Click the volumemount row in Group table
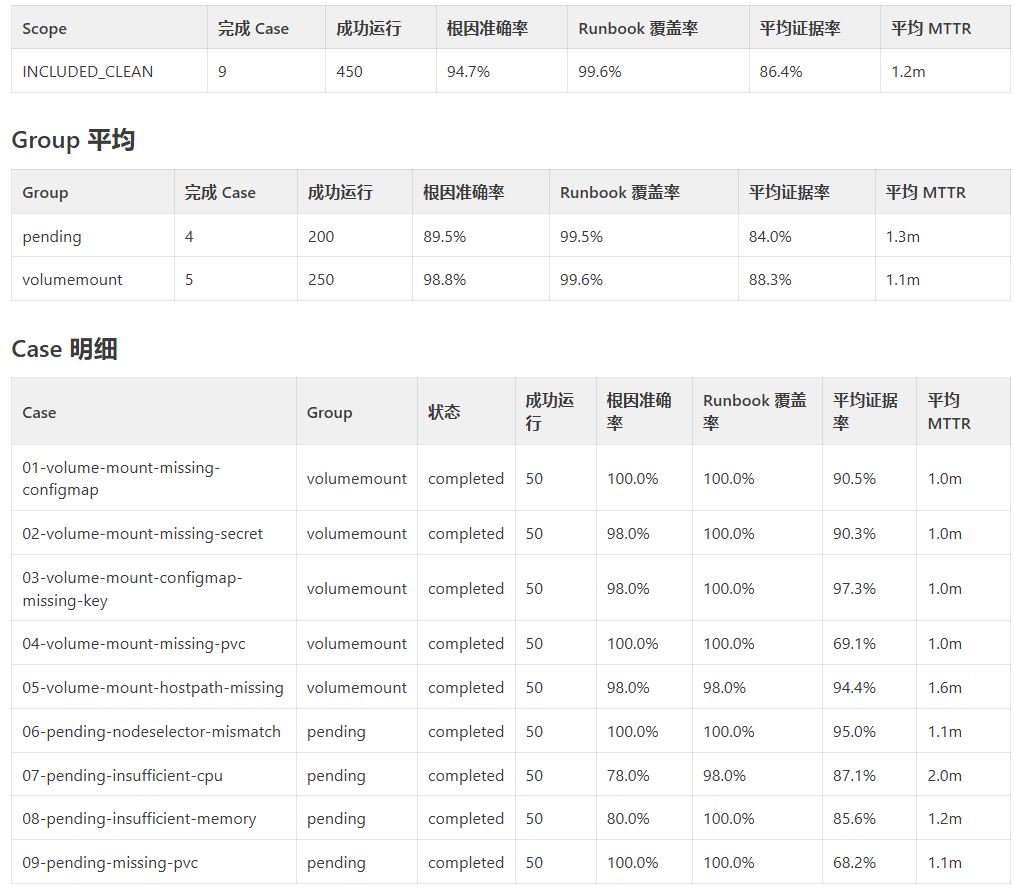 coord(511,279)
